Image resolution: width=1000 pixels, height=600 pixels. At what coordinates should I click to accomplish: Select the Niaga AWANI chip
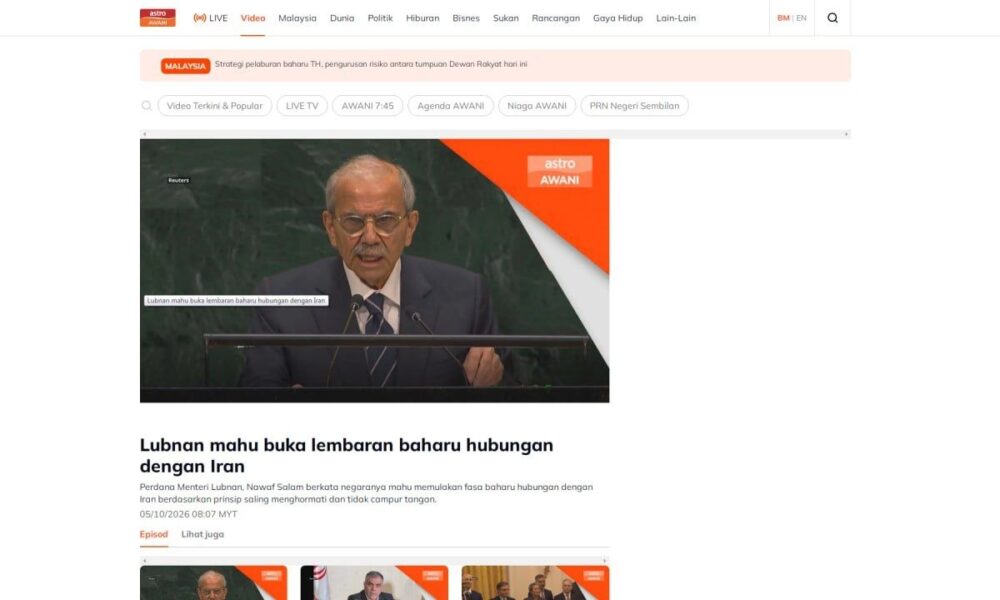(537, 106)
